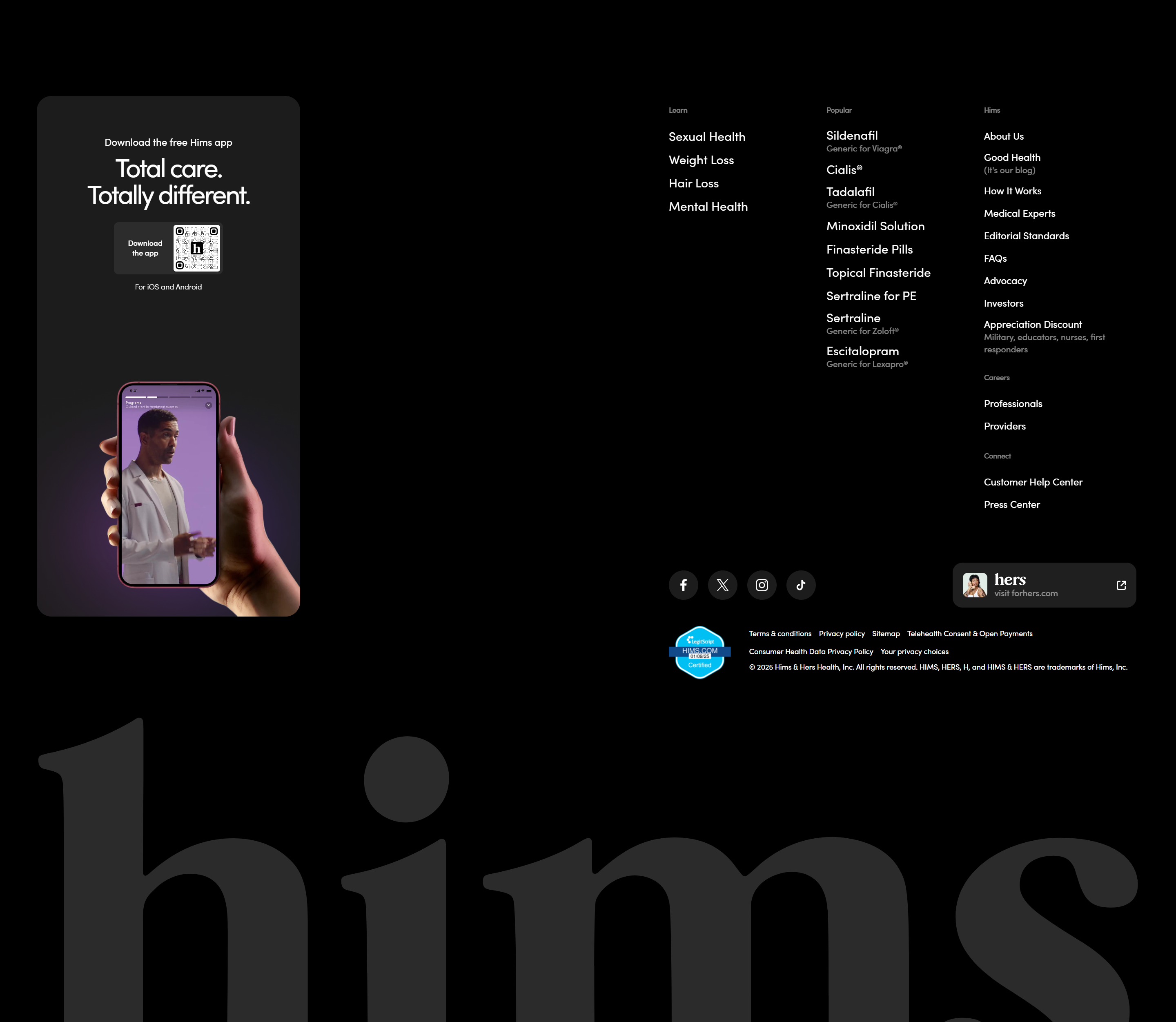Open the Hair Loss link
This screenshot has width=1176, height=1022.
coord(693,184)
